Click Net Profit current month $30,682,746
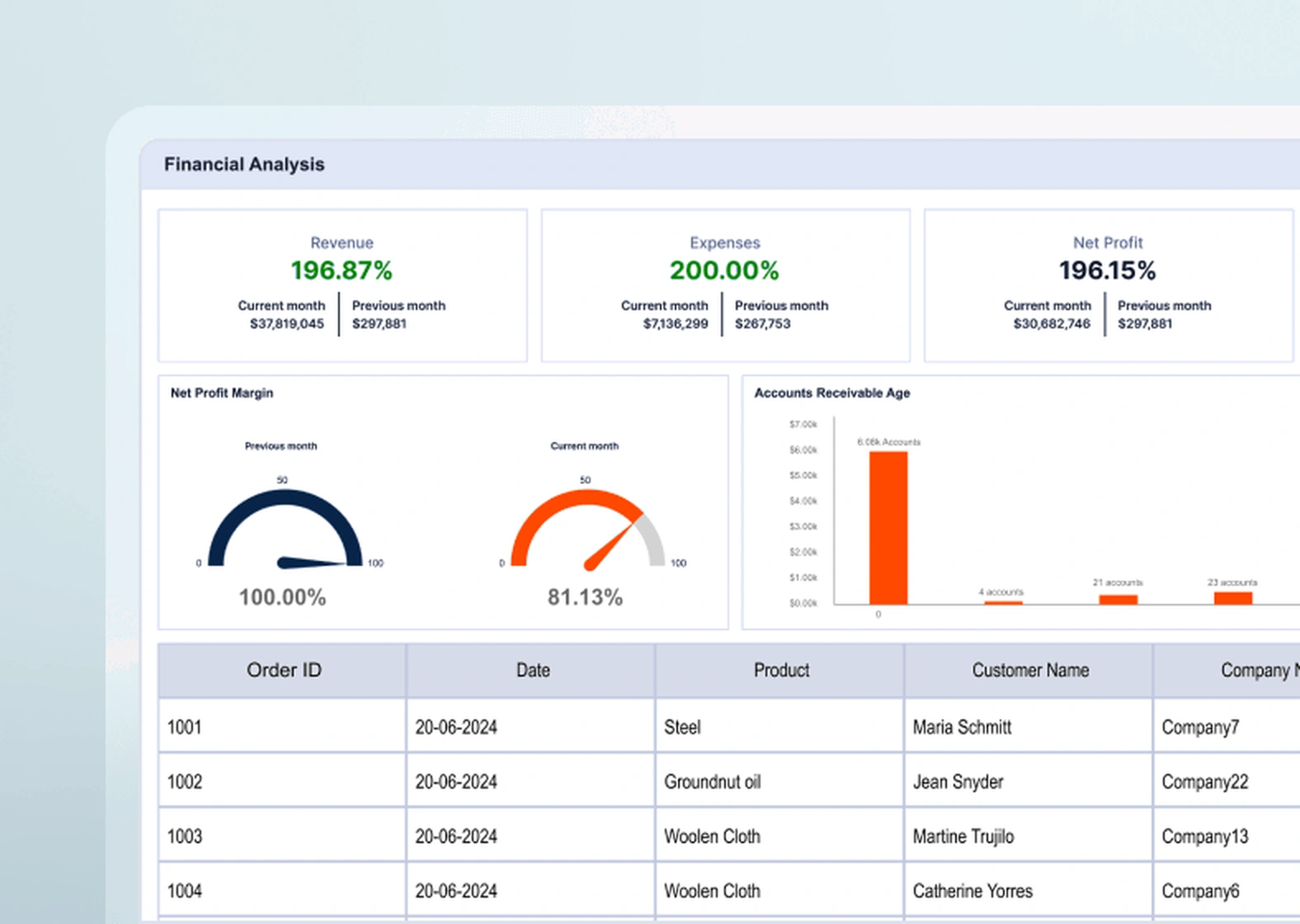1300x924 pixels. pyautogui.click(x=1052, y=323)
